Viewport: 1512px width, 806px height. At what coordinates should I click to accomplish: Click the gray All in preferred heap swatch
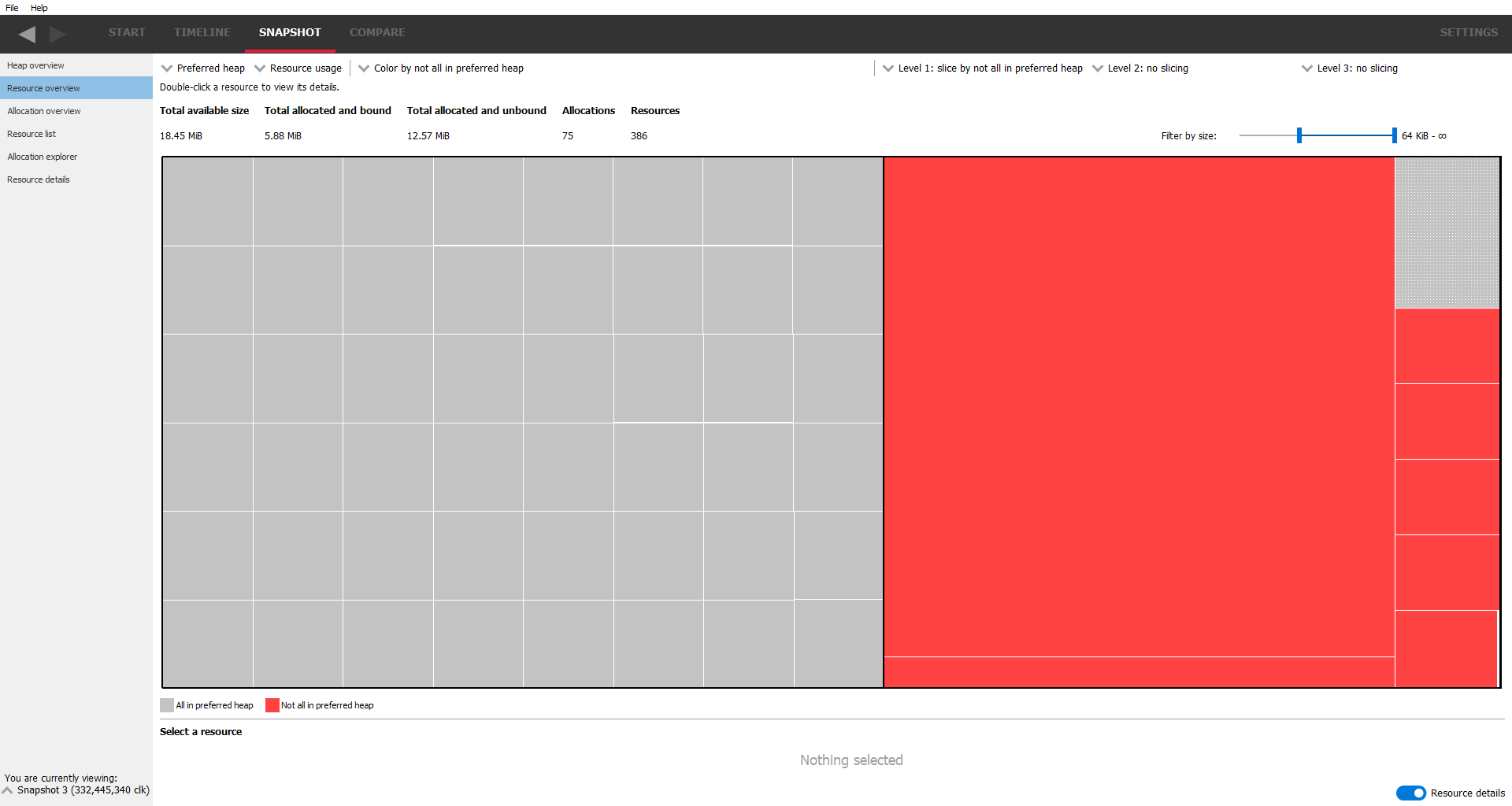point(167,705)
